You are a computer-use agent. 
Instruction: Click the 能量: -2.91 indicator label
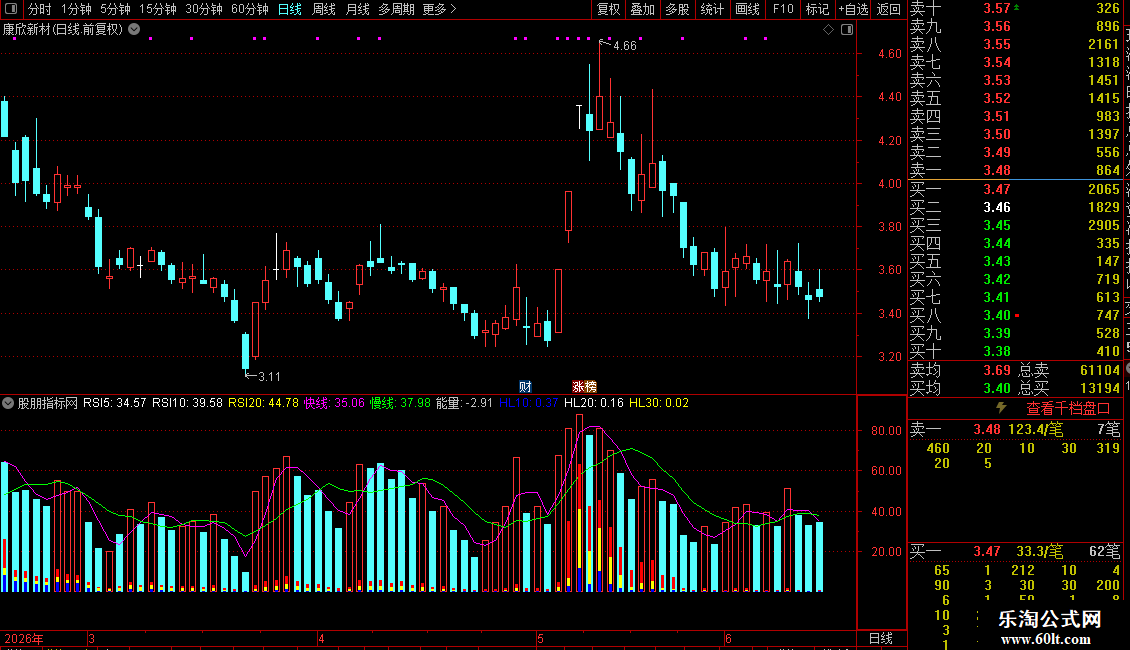464,403
